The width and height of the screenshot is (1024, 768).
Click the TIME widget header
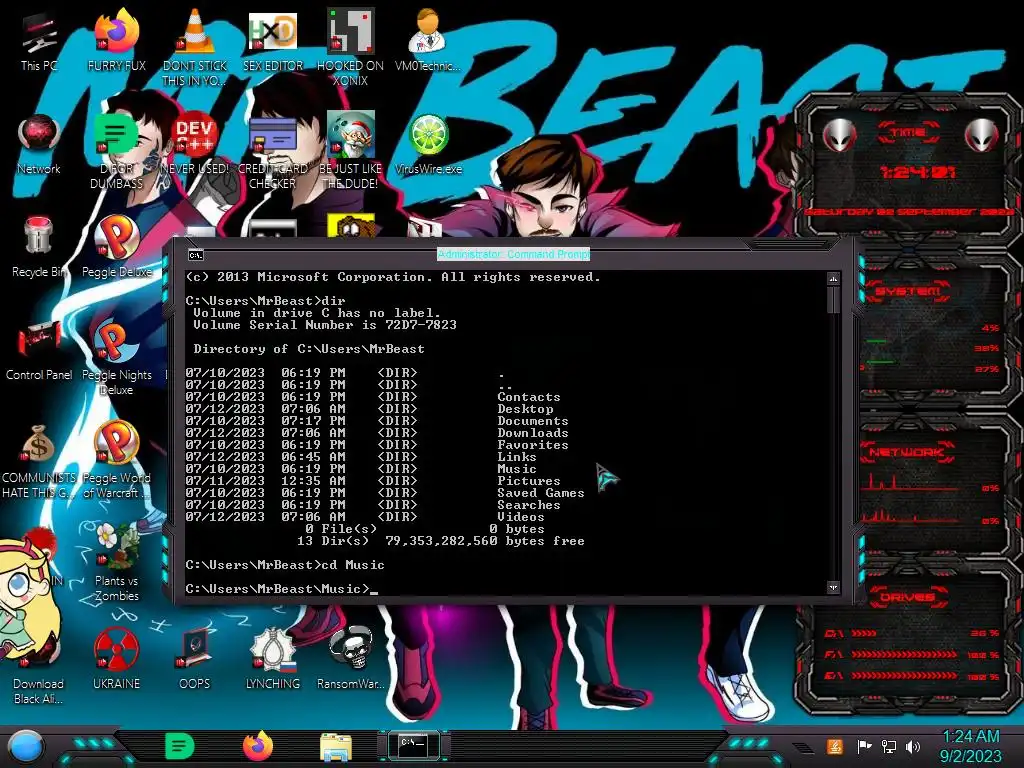coord(908,133)
